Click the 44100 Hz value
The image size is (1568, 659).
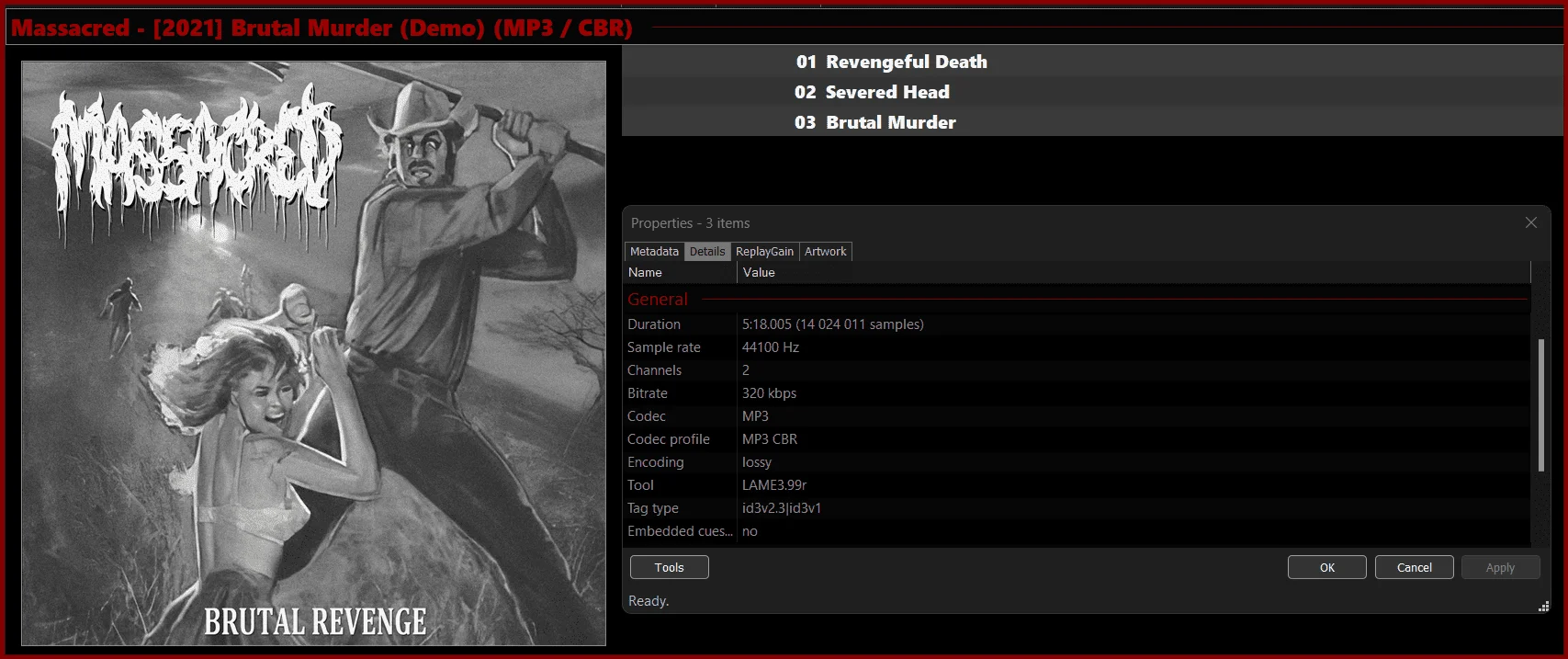771,347
